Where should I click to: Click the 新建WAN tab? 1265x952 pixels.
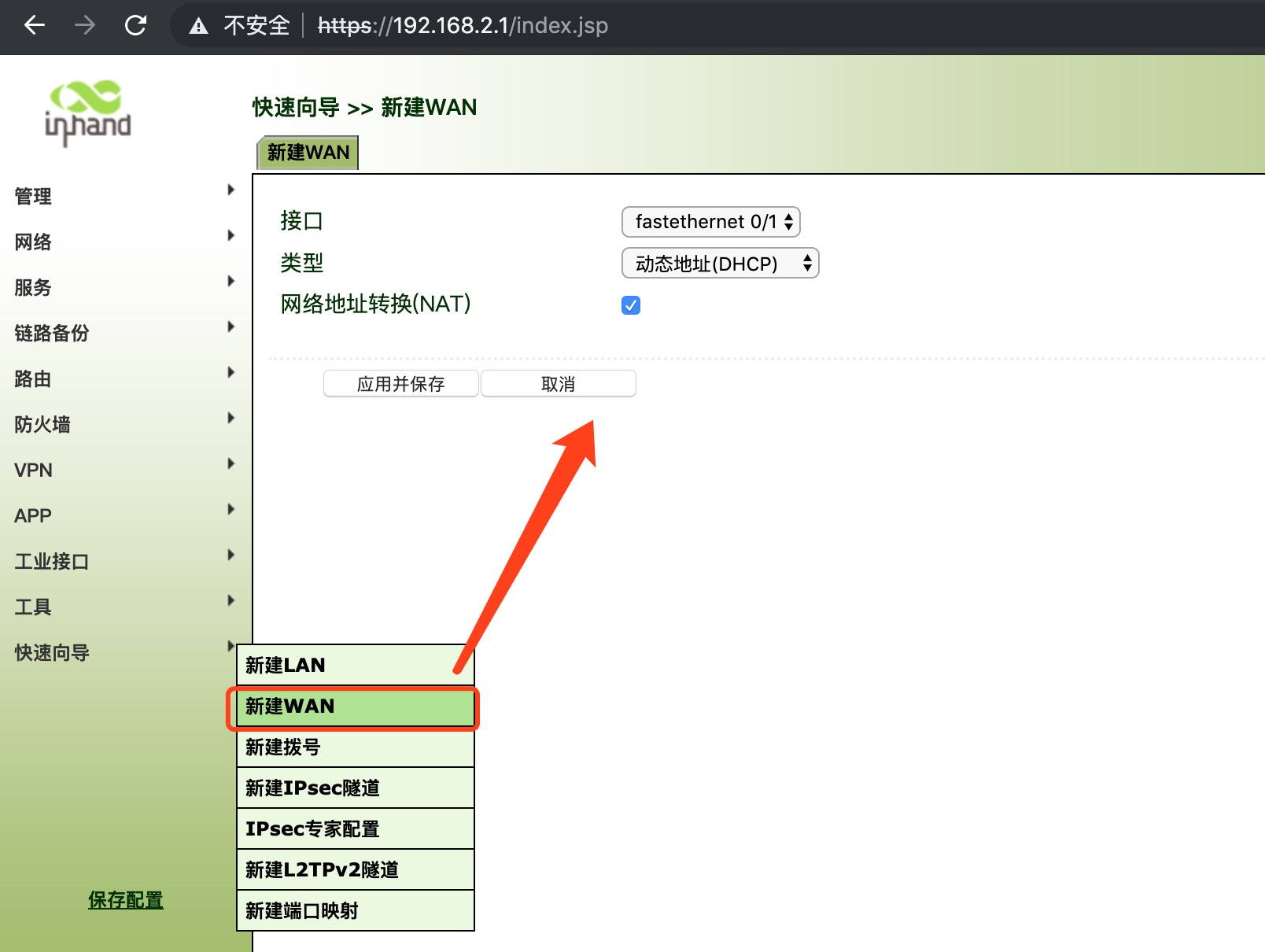coord(308,153)
